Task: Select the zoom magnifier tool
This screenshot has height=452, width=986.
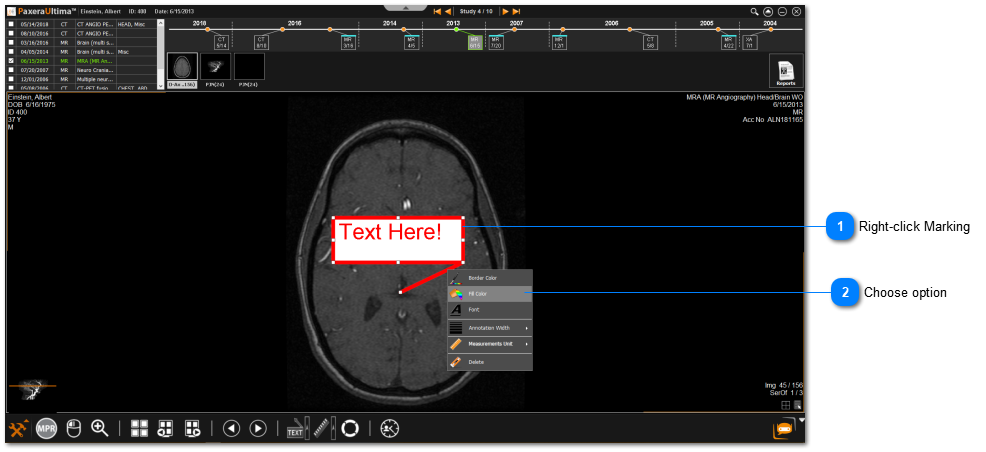Action: [100, 428]
